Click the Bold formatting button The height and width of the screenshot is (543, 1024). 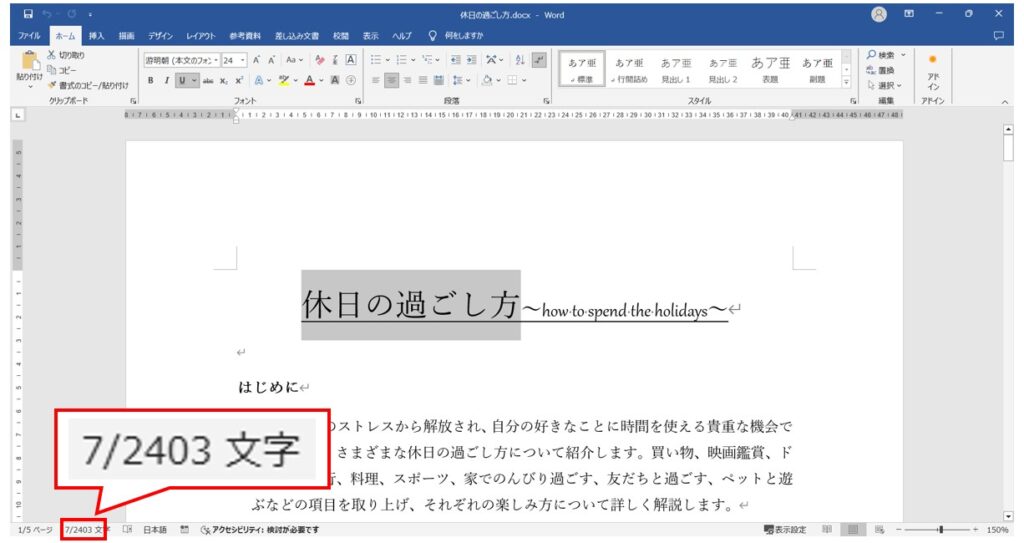pyautogui.click(x=151, y=80)
